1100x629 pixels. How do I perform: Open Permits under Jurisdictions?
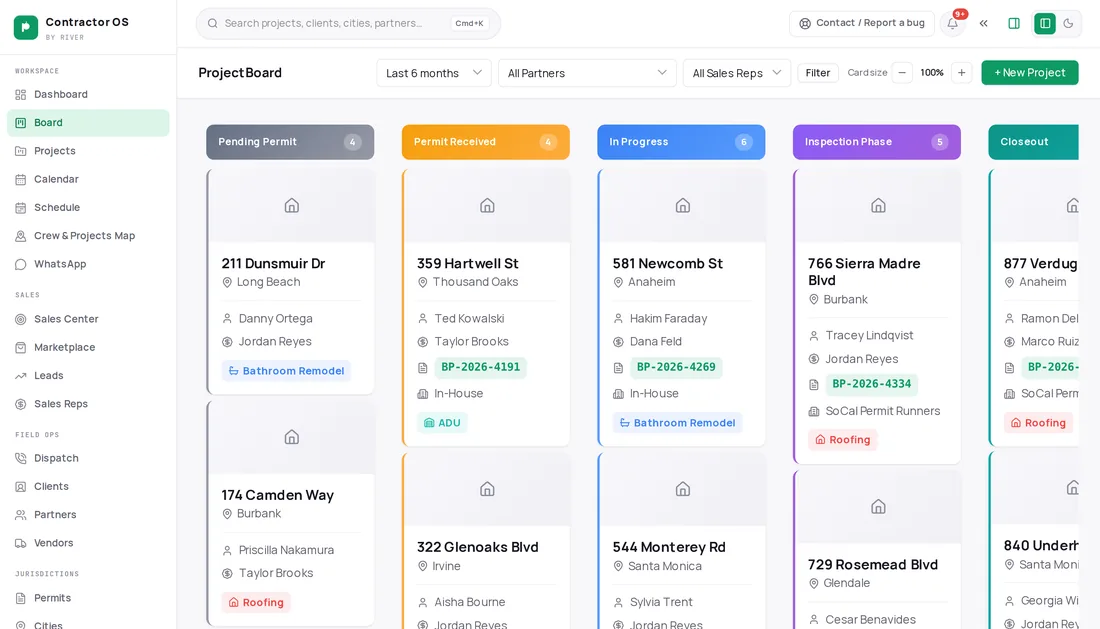(x=88, y=598)
